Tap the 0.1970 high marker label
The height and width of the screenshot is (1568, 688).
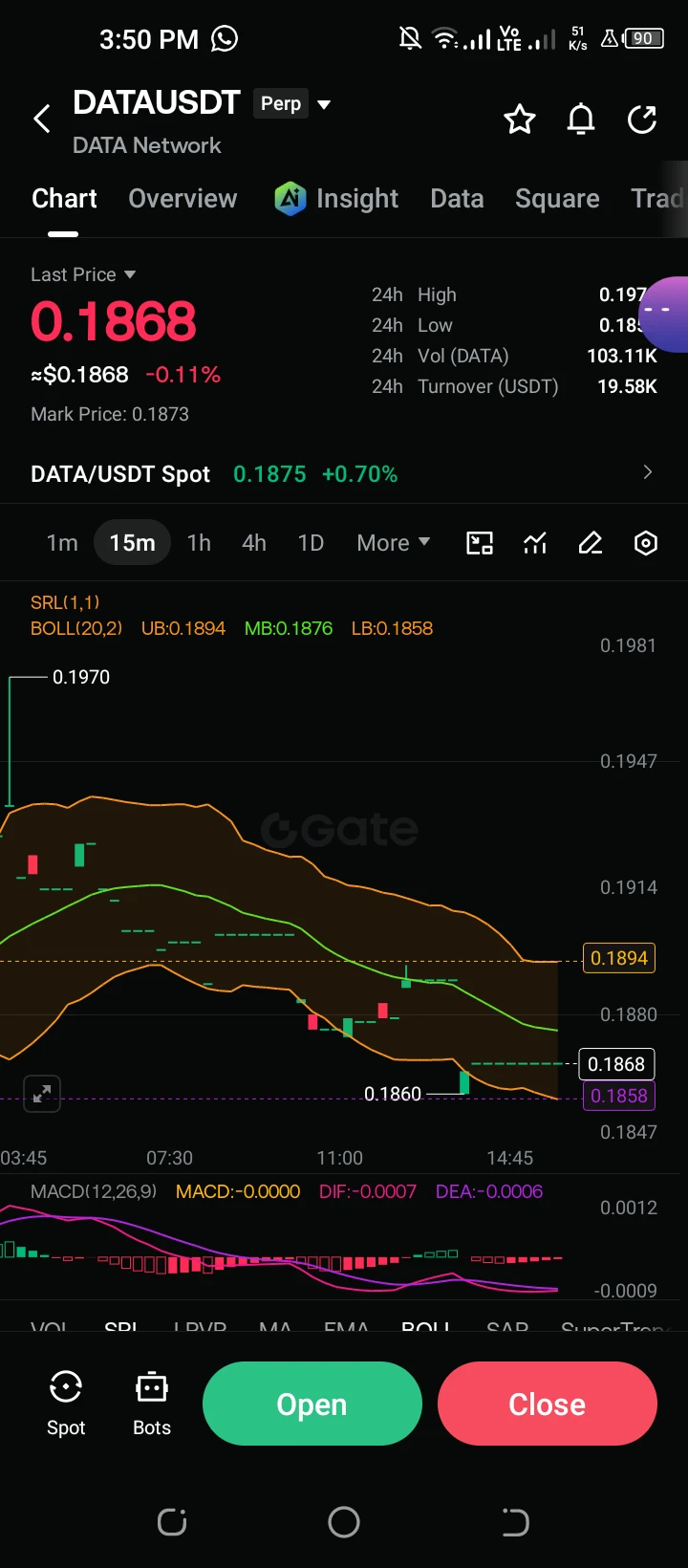tap(81, 677)
